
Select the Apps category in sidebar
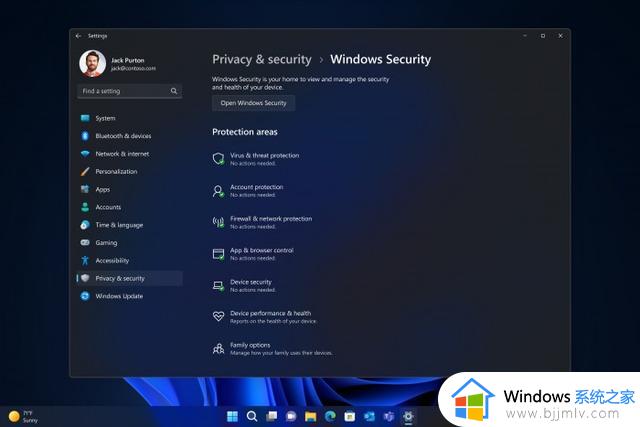tap(129, 189)
